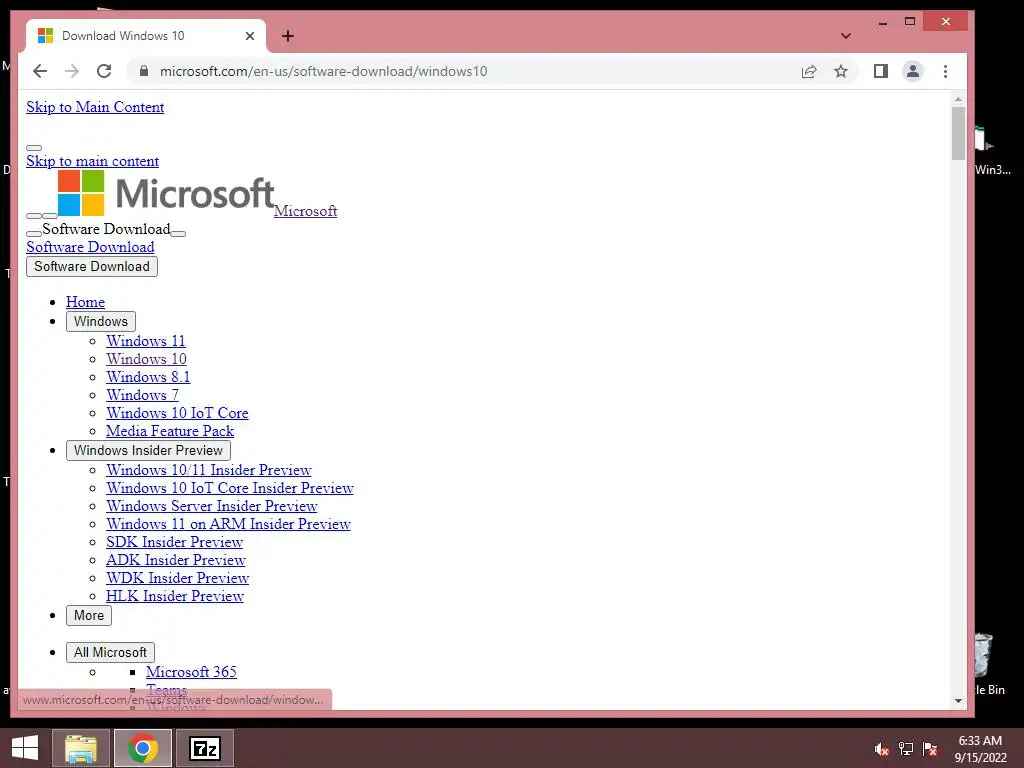Open the Windows 8.1 link
Image resolution: width=1024 pixels, height=768 pixels.
(x=148, y=377)
